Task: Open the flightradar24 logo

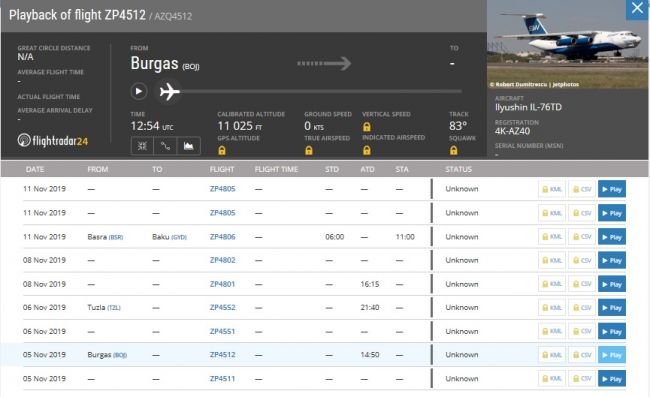Action: pyautogui.click(x=53, y=141)
